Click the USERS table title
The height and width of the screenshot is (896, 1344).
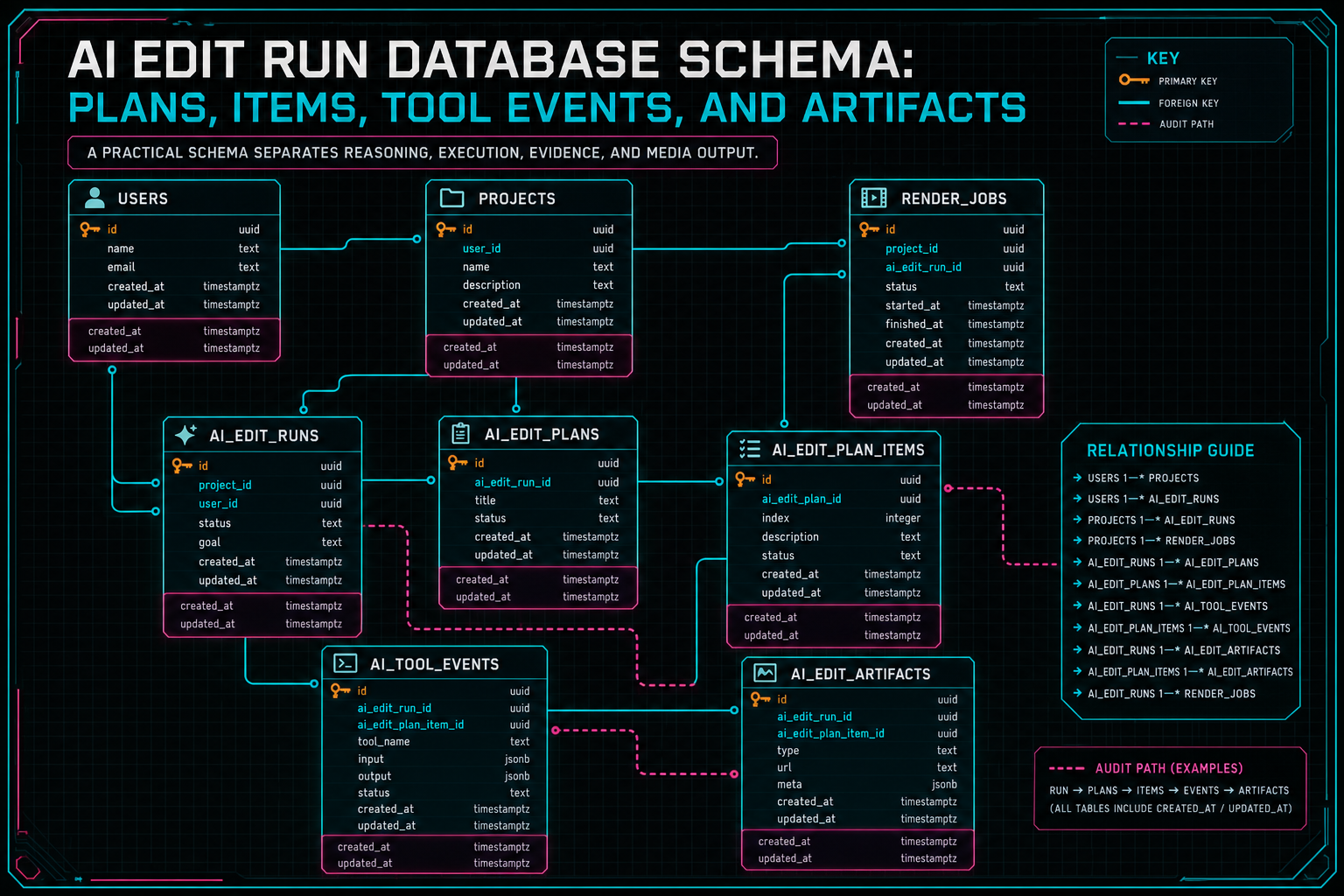(x=143, y=199)
